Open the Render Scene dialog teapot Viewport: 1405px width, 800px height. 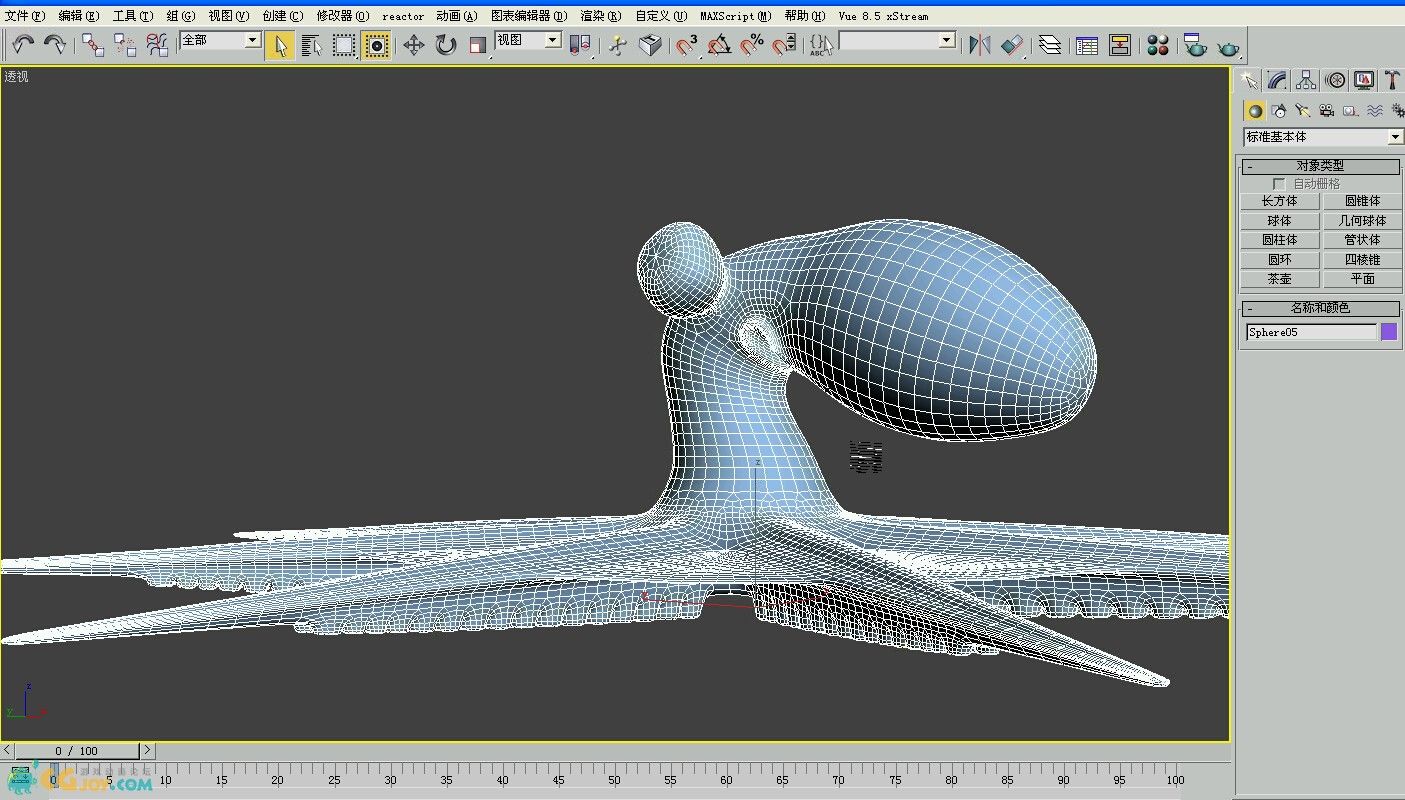(x=1195, y=45)
